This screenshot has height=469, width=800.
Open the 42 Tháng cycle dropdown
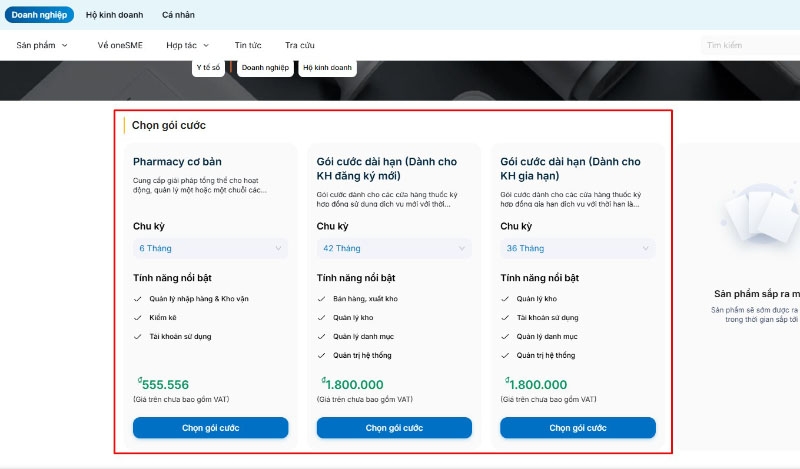[394, 249]
